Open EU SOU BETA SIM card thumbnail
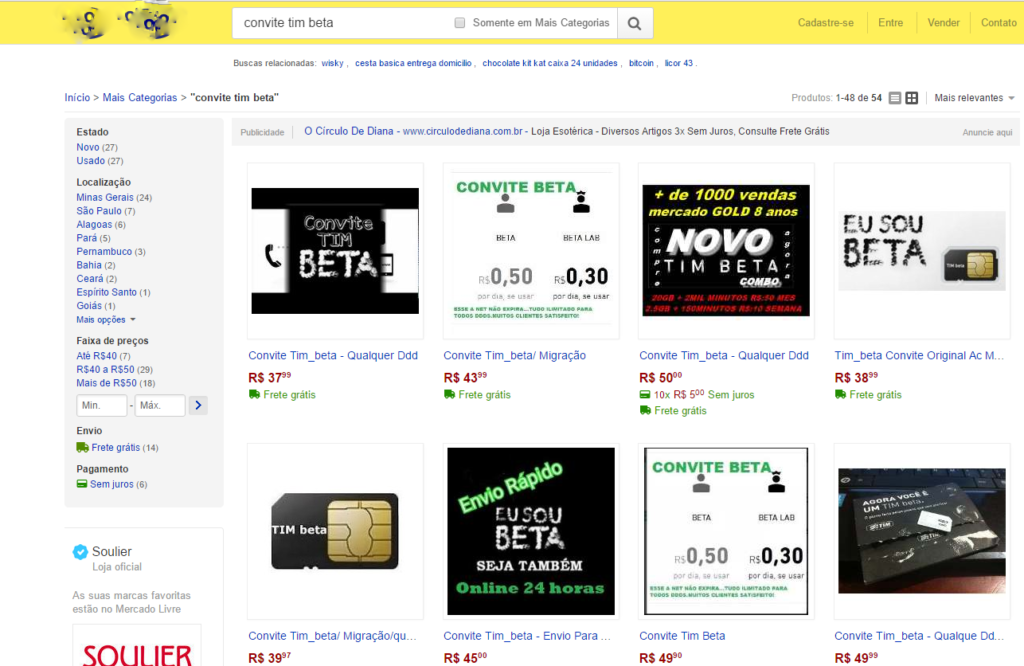The height and width of the screenshot is (666, 1024). 921,251
